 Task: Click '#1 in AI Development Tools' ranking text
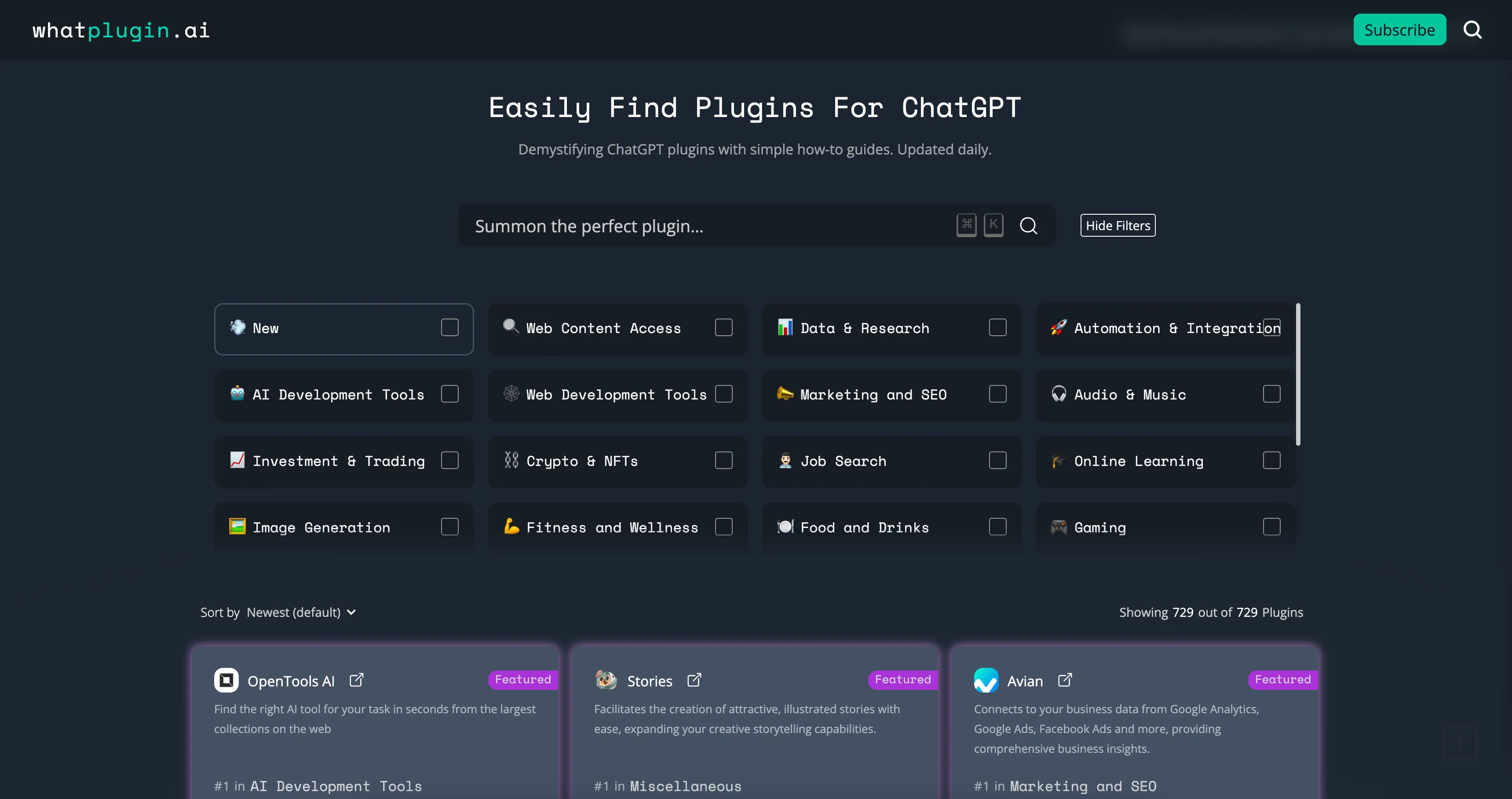pyautogui.click(x=318, y=786)
